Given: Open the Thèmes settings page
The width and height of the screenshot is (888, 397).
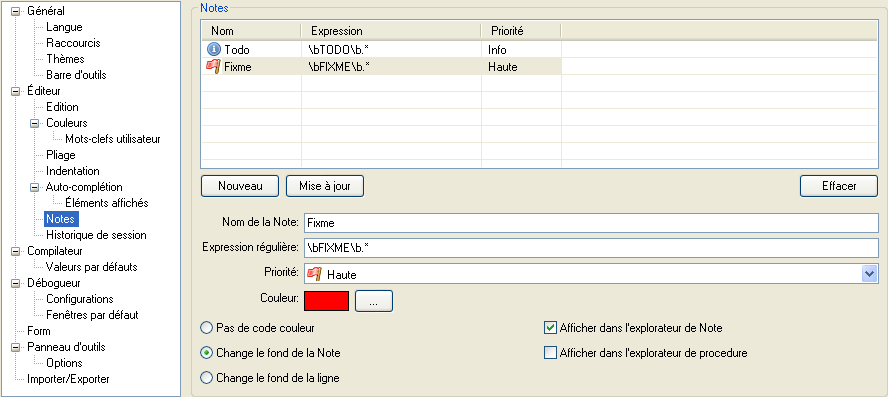Looking at the screenshot, I should (x=65, y=59).
